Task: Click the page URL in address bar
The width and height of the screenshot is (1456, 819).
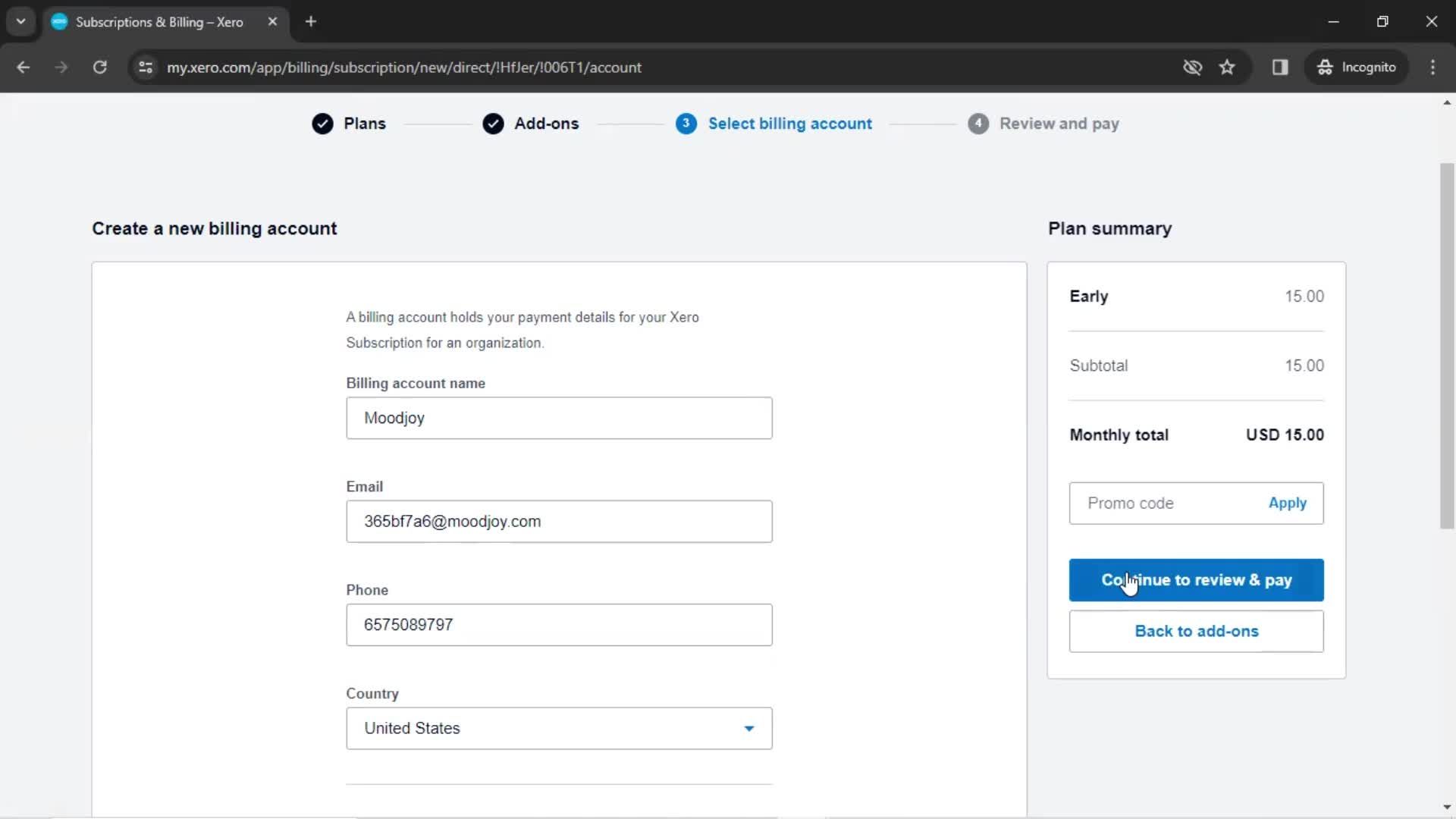Action: pos(403,67)
